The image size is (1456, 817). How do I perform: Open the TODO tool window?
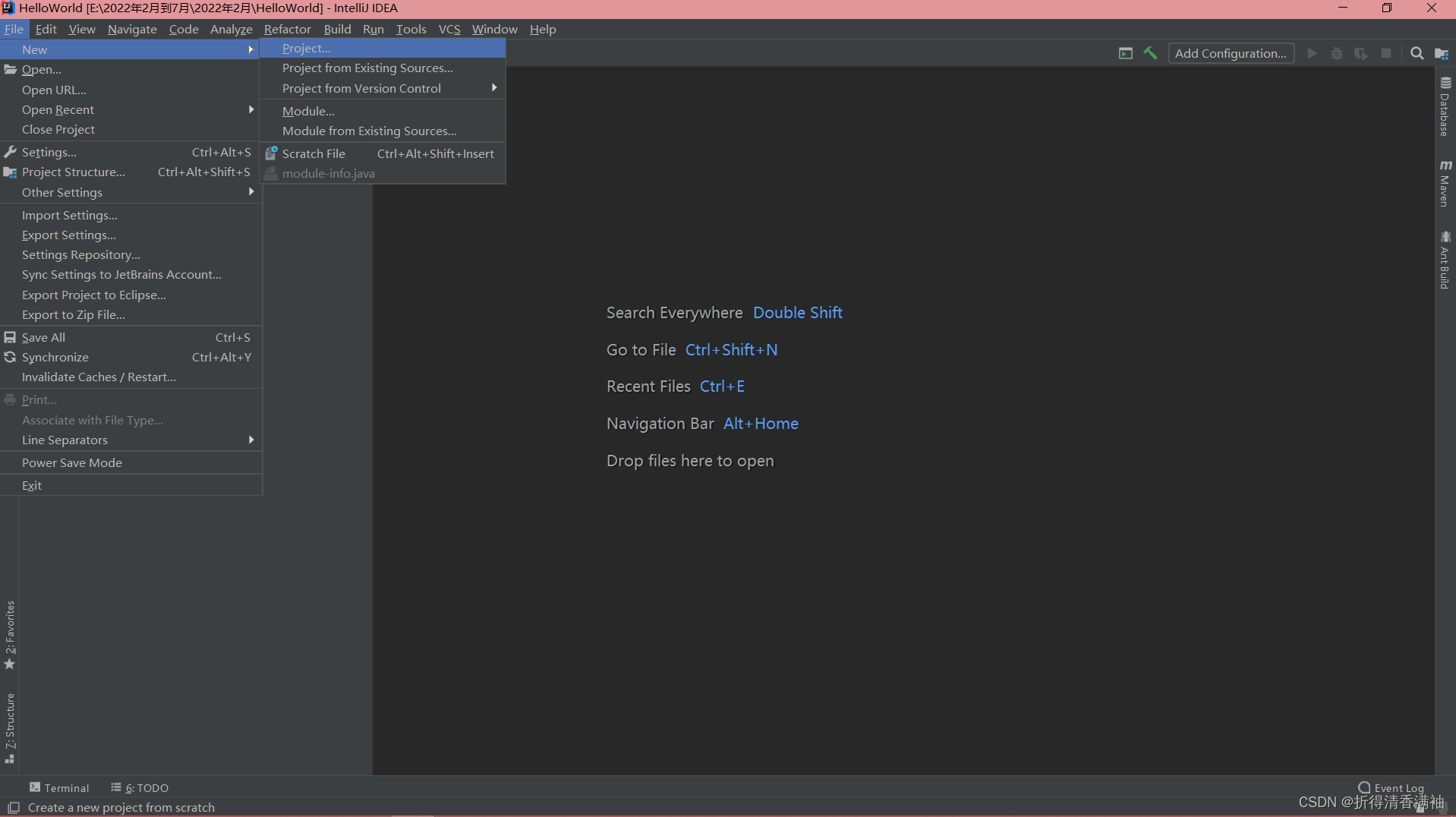point(140,787)
